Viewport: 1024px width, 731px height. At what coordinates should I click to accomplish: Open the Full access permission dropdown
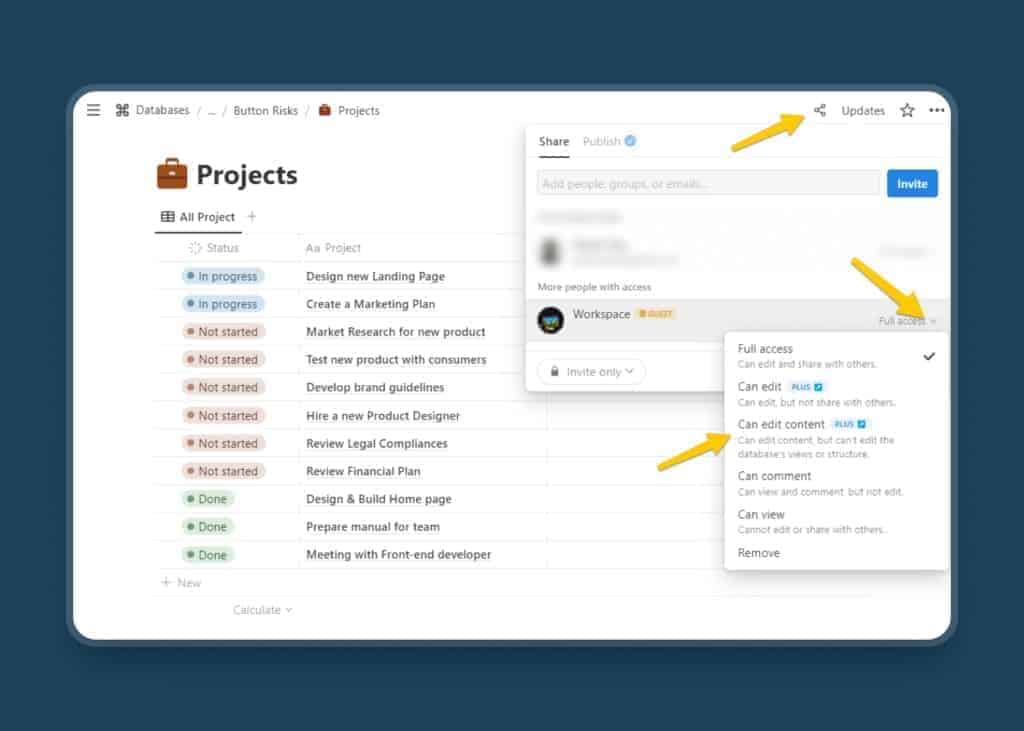[x=902, y=321]
